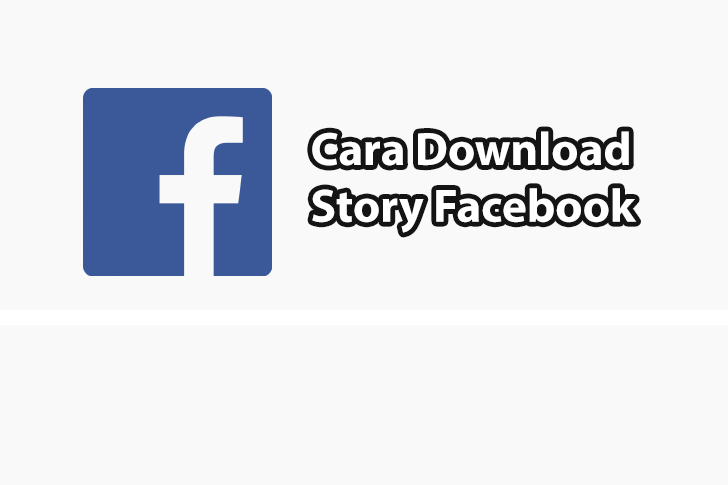
Task: Click the letter b in Facebook
Action: (543, 206)
